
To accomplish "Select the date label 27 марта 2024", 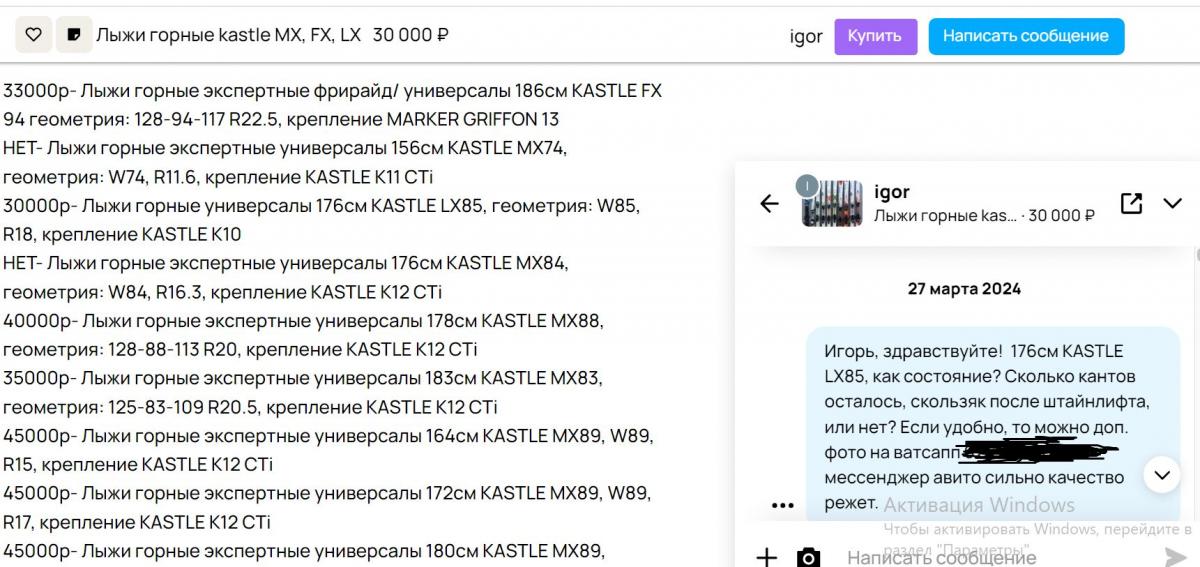I will coord(964,289).
